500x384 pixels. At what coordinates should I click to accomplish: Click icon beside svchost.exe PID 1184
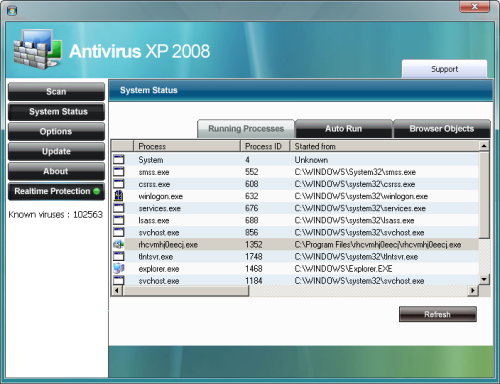(x=118, y=280)
